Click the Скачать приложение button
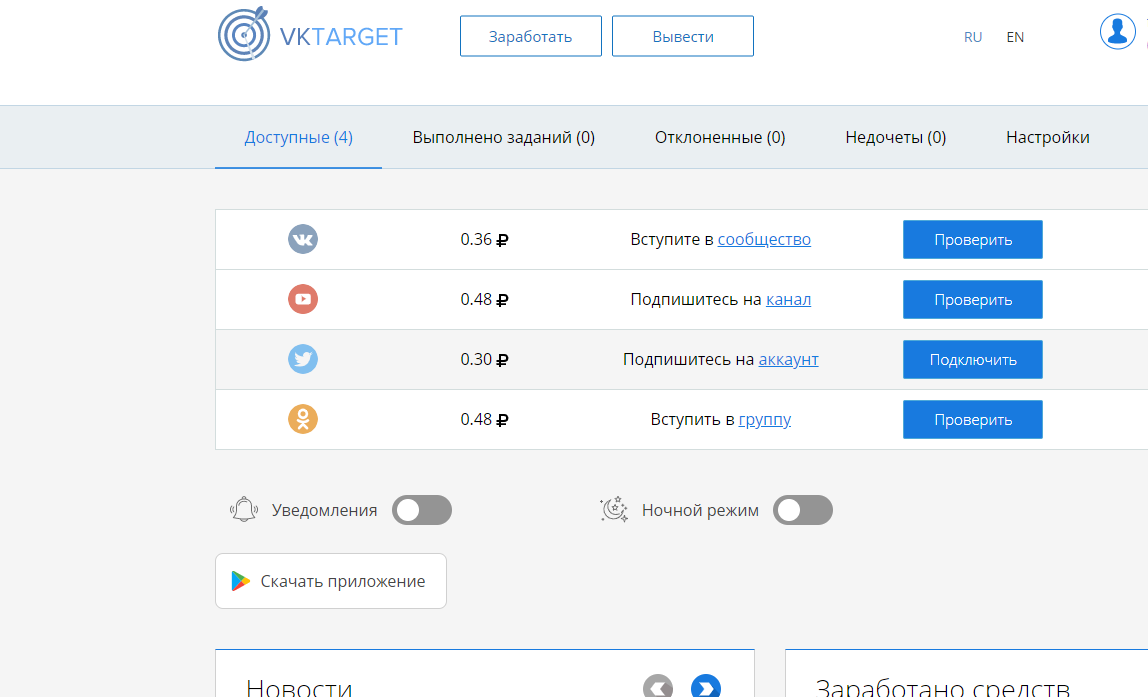This screenshot has width=1148, height=697. 331,581
